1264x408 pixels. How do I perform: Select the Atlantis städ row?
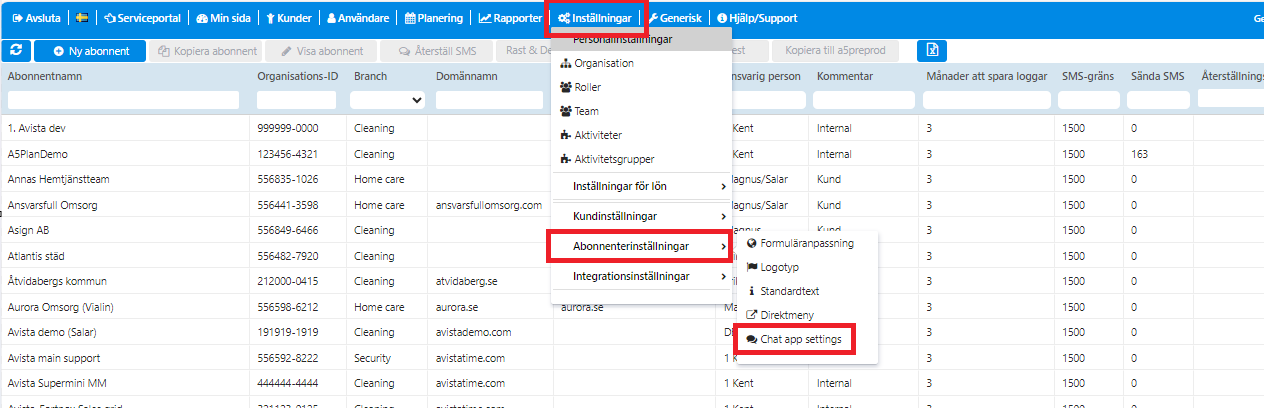pos(632,256)
